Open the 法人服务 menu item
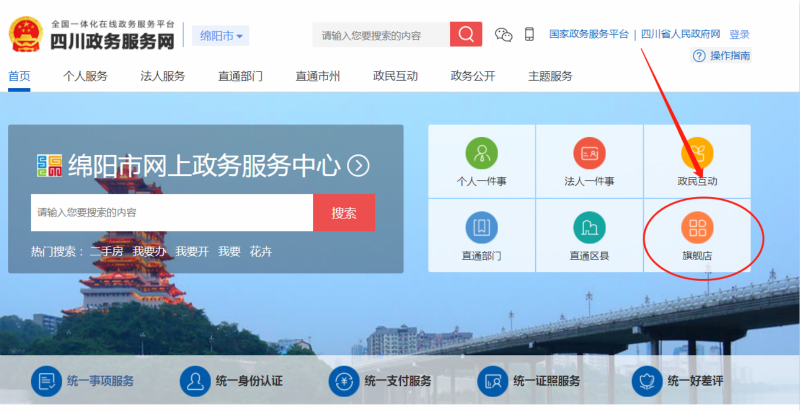 163,76
